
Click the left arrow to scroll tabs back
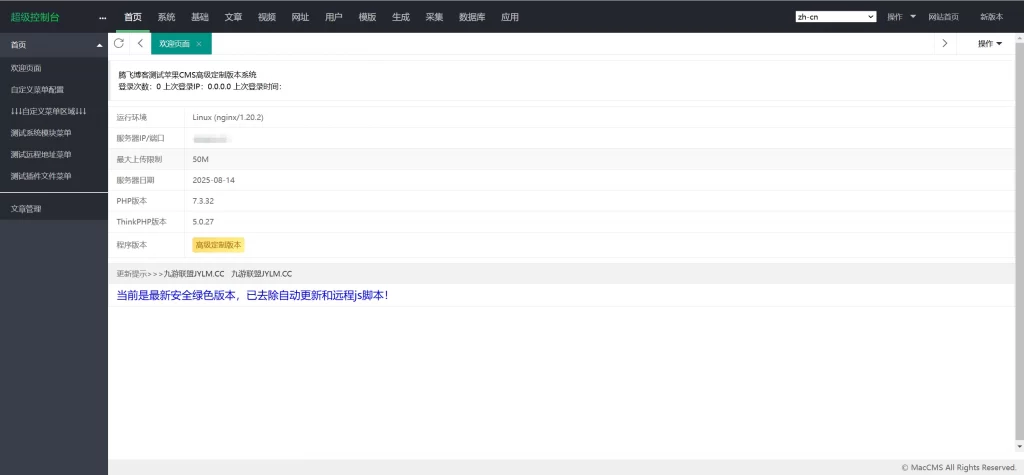click(x=140, y=44)
